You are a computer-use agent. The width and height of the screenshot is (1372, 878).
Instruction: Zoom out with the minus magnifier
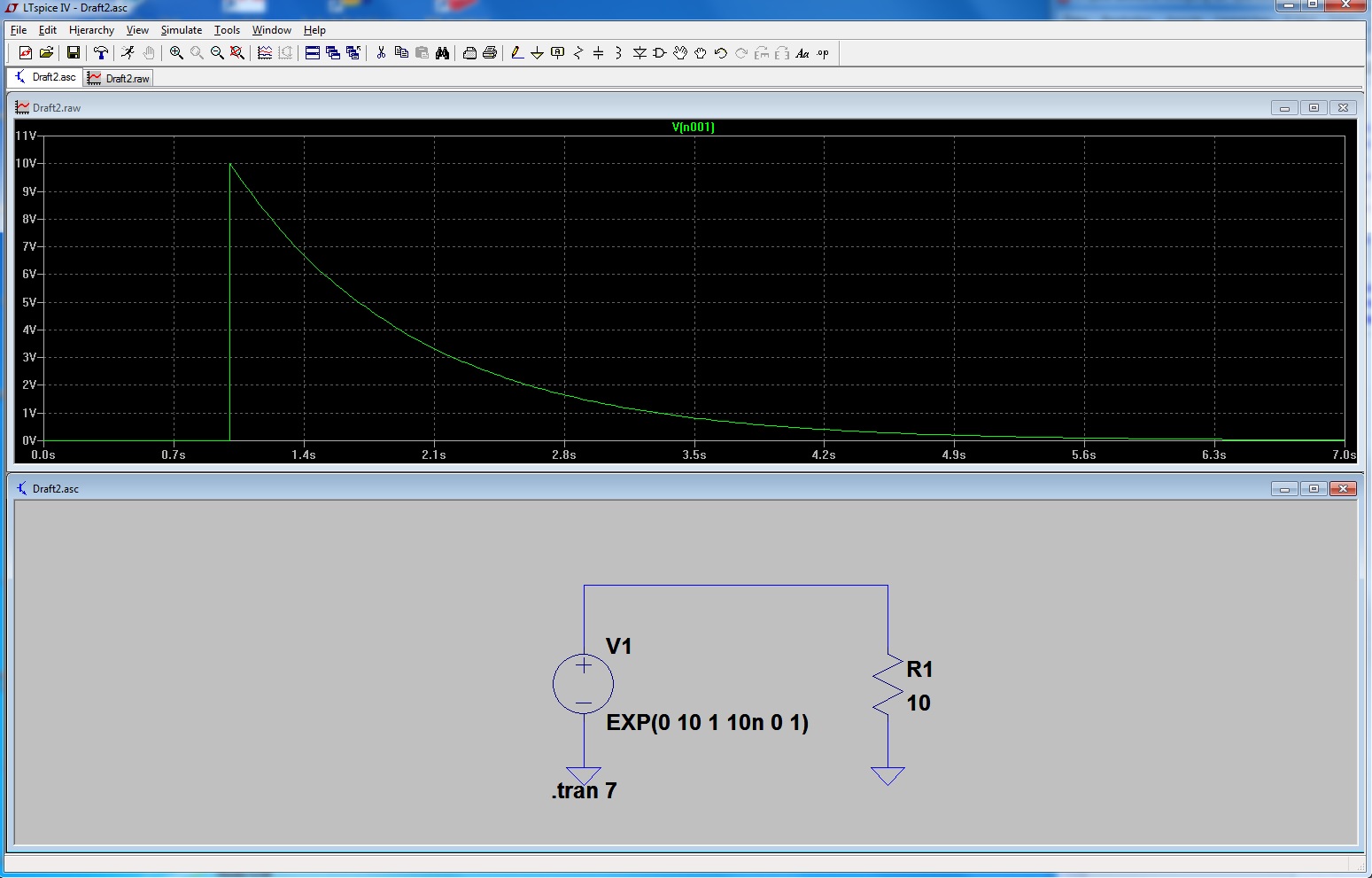tap(217, 53)
